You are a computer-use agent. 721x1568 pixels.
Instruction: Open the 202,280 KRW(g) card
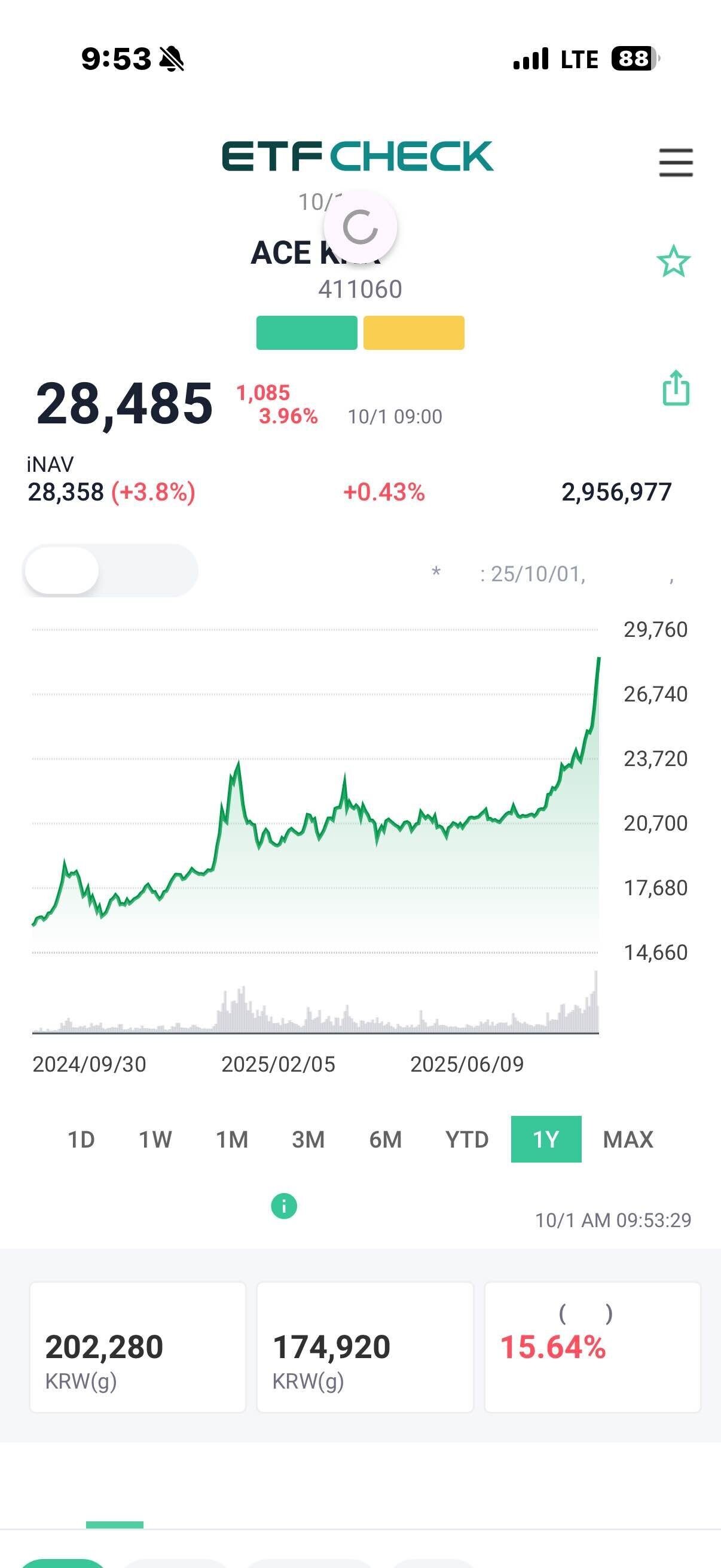click(x=138, y=1347)
